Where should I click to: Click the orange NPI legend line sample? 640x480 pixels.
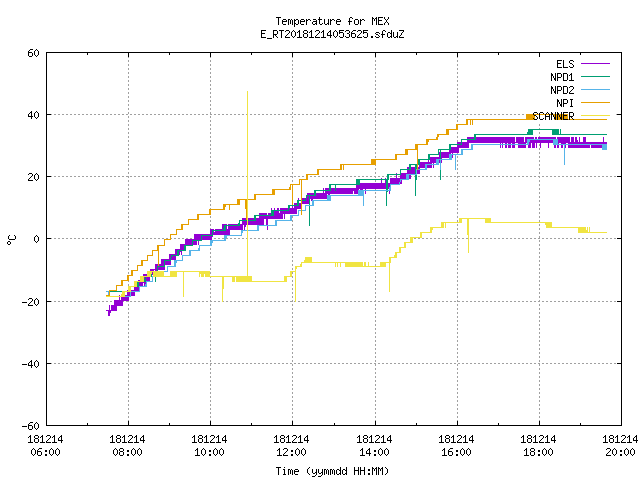pos(595,103)
